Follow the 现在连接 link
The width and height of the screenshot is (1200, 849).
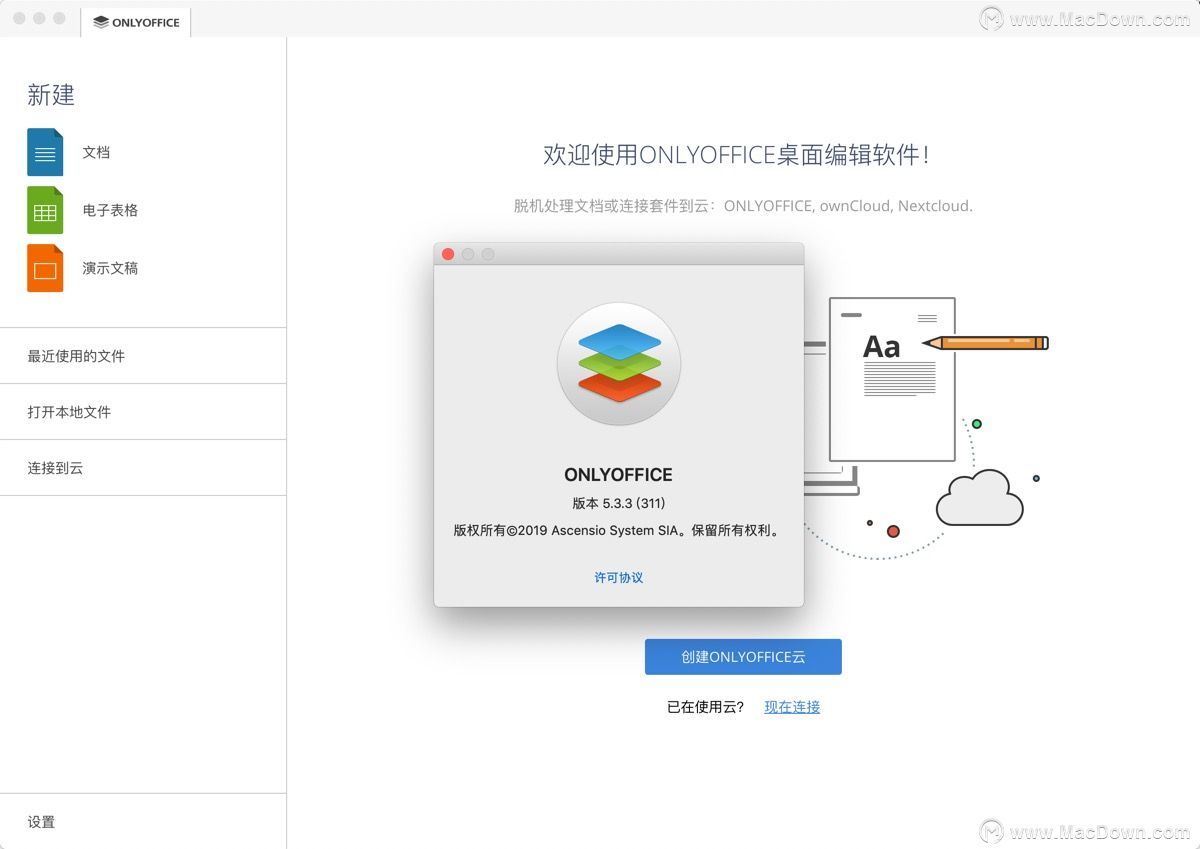(x=792, y=707)
